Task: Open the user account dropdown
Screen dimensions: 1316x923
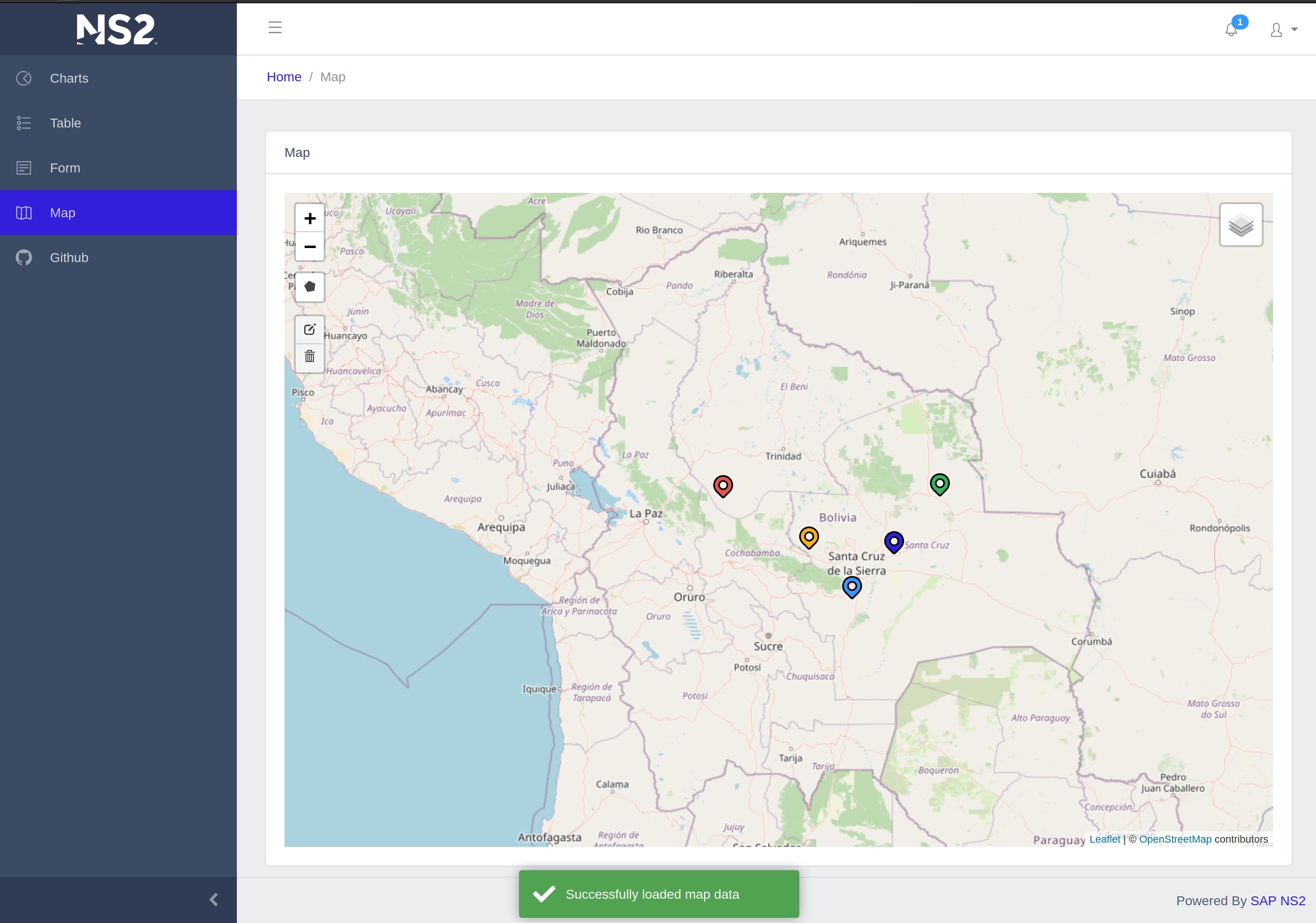Action: click(x=1283, y=30)
